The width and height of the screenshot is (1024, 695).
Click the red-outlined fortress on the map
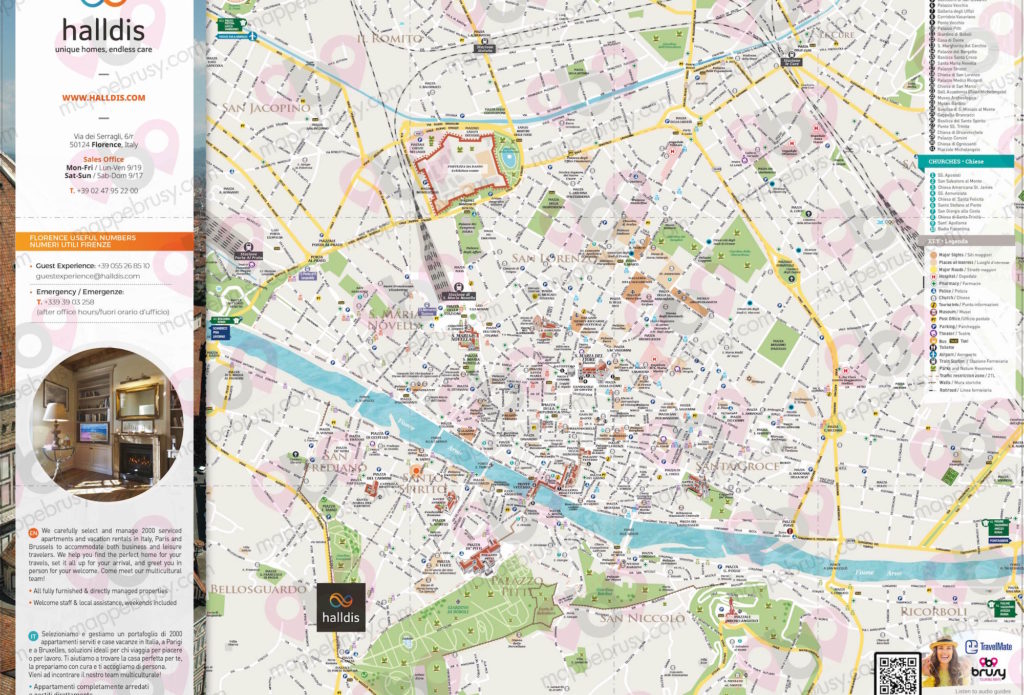(x=459, y=172)
